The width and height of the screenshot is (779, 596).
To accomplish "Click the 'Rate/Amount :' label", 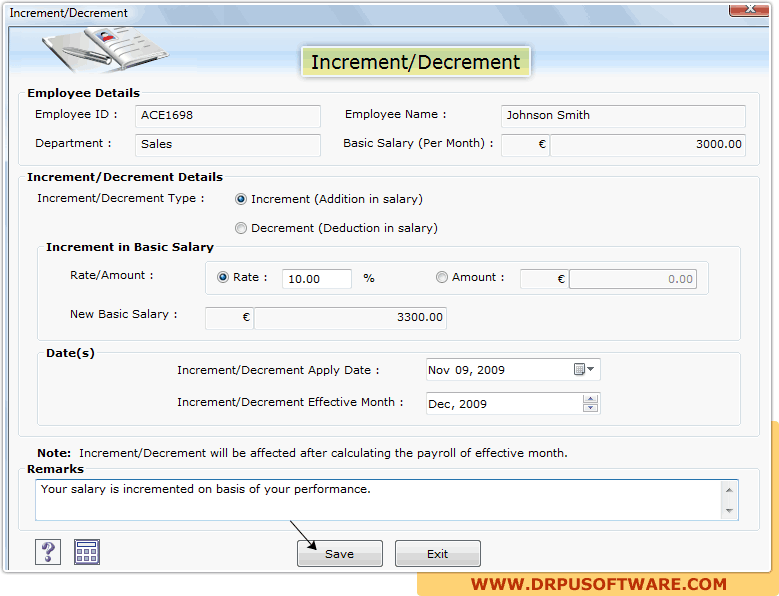I will (x=112, y=275).
